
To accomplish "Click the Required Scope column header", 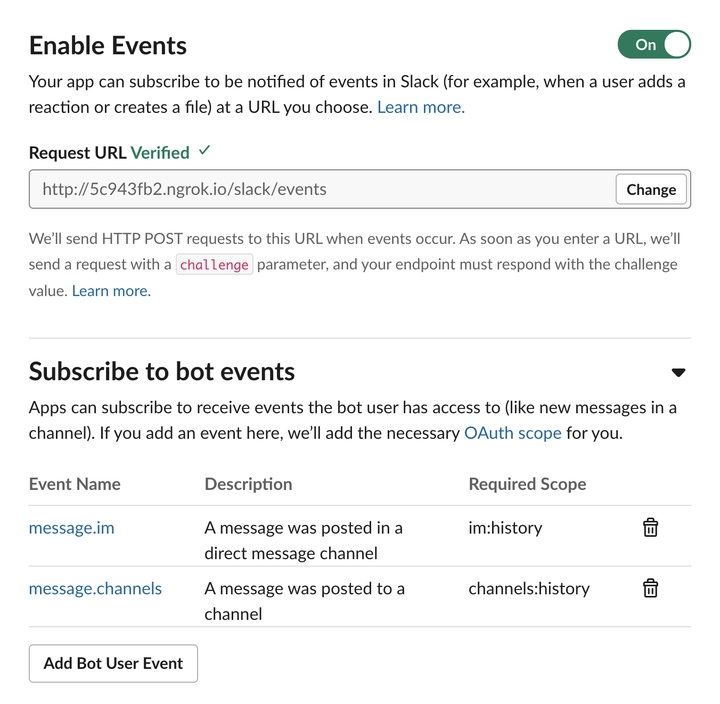I will (x=527, y=484).
